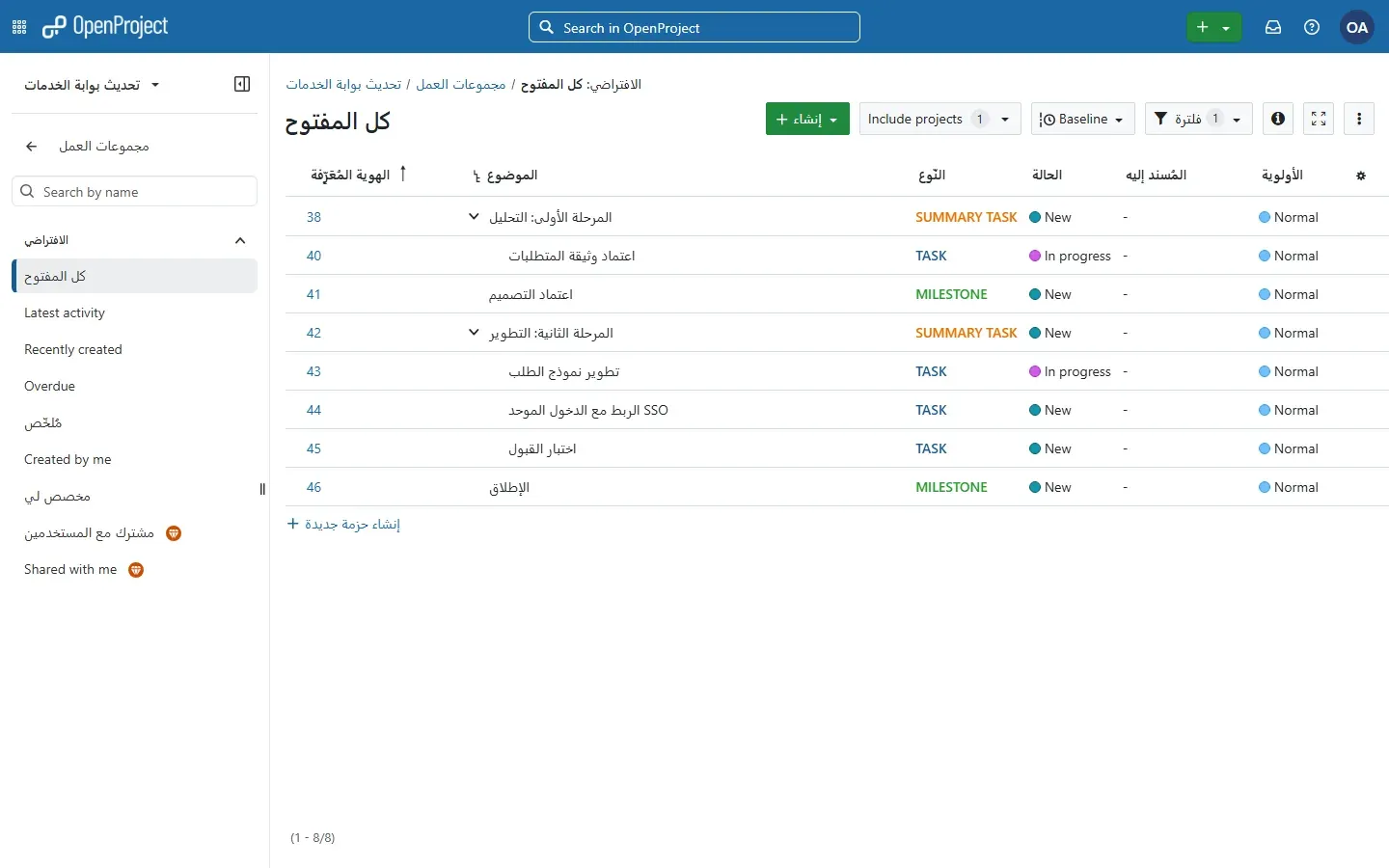Go back using the arrow beside مجموعات العمل
Viewport: 1389px width, 868px height.
32,147
